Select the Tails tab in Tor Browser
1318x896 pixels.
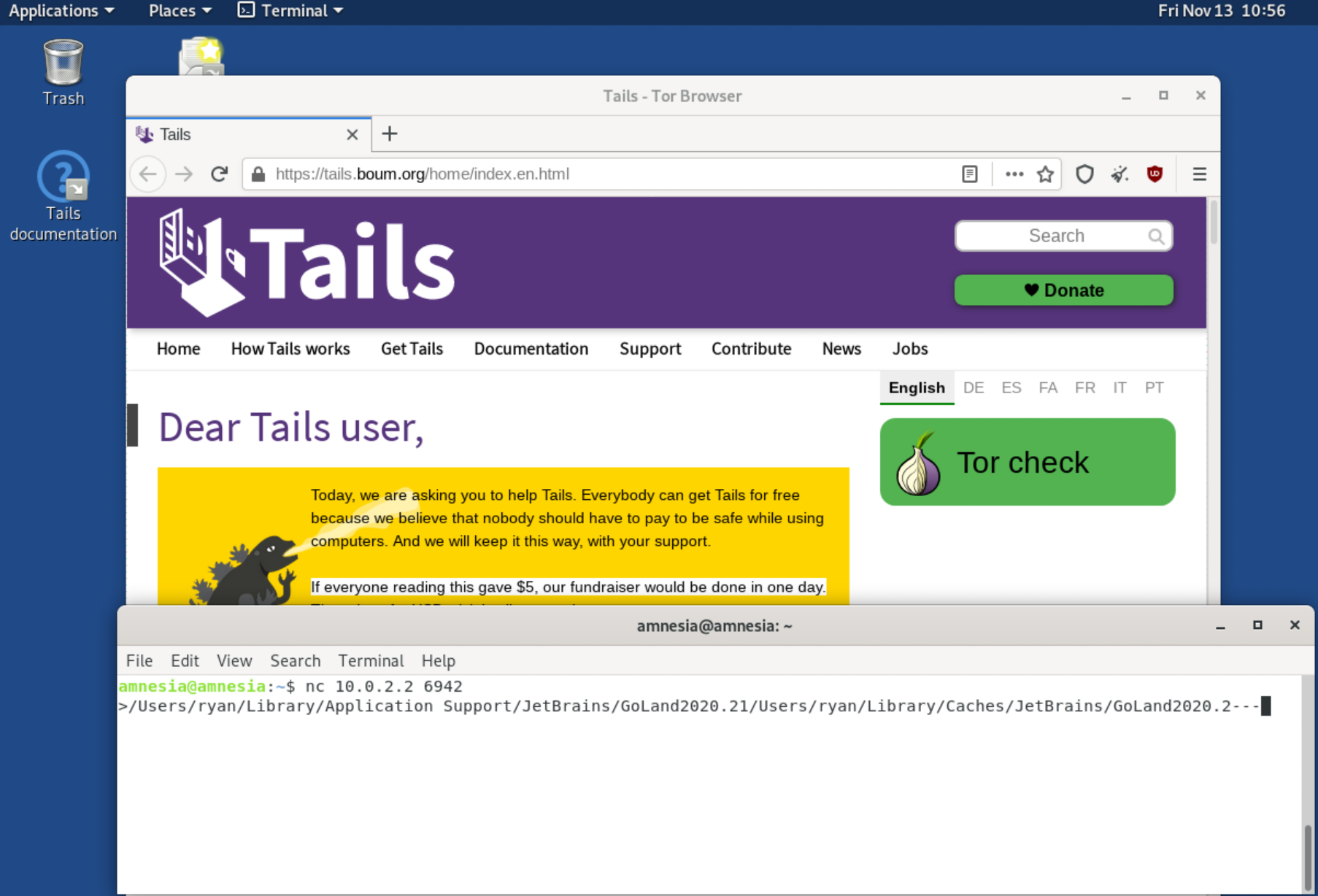point(249,135)
